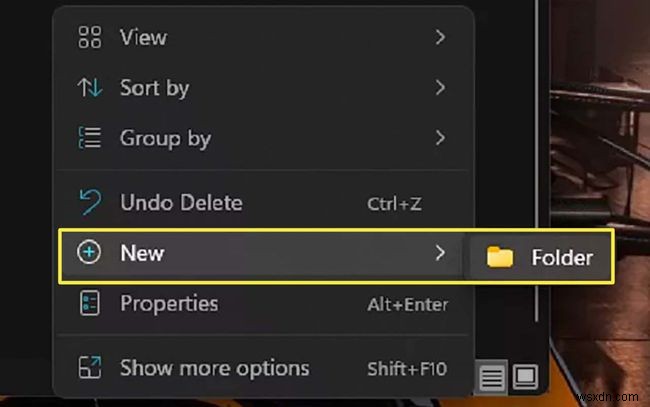Image resolution: width=650 pixels, height=407 pixels.
Task: Expand the Group by submenu chevron
Action: pos(440,137)
